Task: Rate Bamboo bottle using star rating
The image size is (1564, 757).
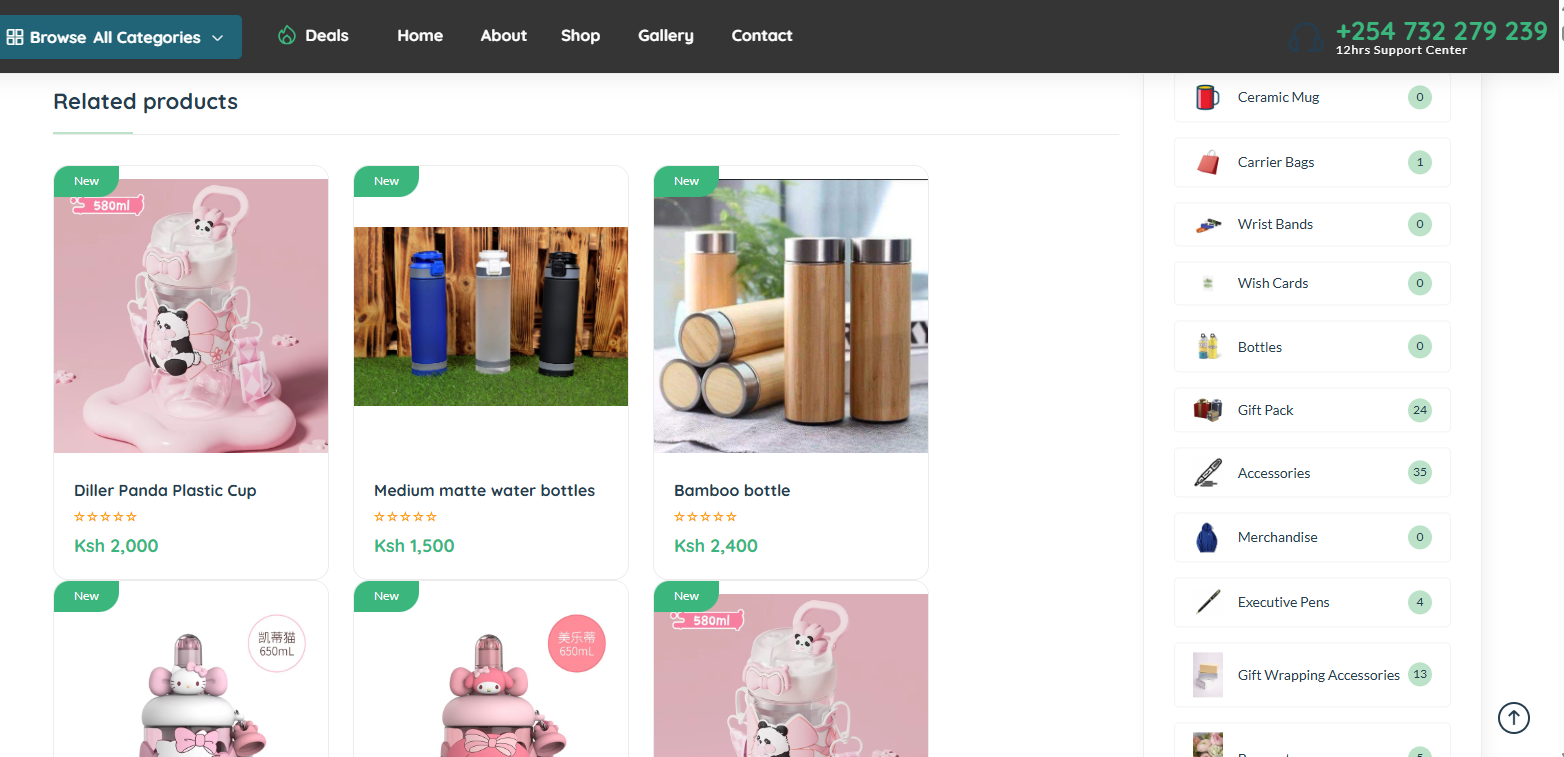Action: 705,517
